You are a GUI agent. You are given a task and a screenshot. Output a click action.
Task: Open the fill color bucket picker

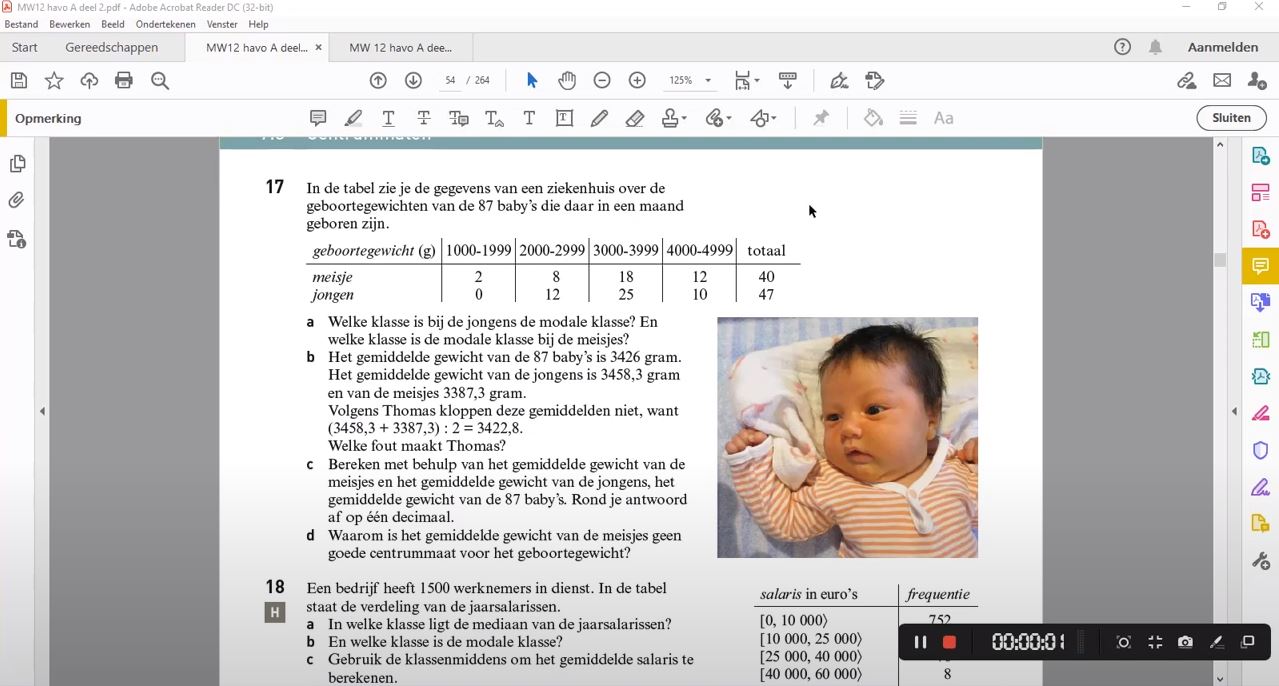(x=873, y=118)
